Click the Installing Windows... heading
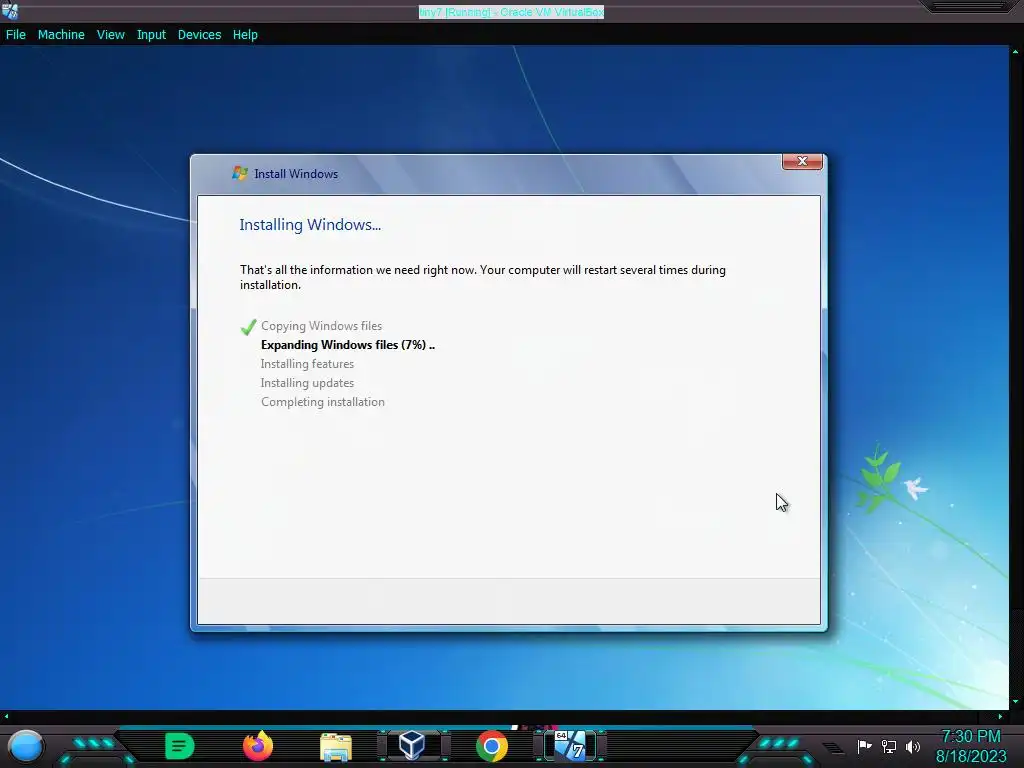1024x768 pixels. (x=310, y=225)
